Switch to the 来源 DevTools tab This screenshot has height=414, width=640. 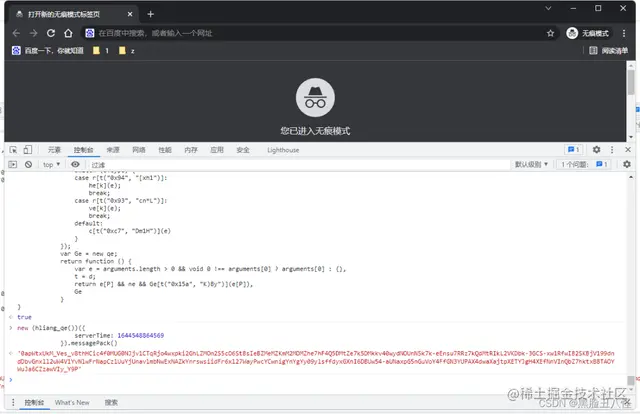coord(113,150)
